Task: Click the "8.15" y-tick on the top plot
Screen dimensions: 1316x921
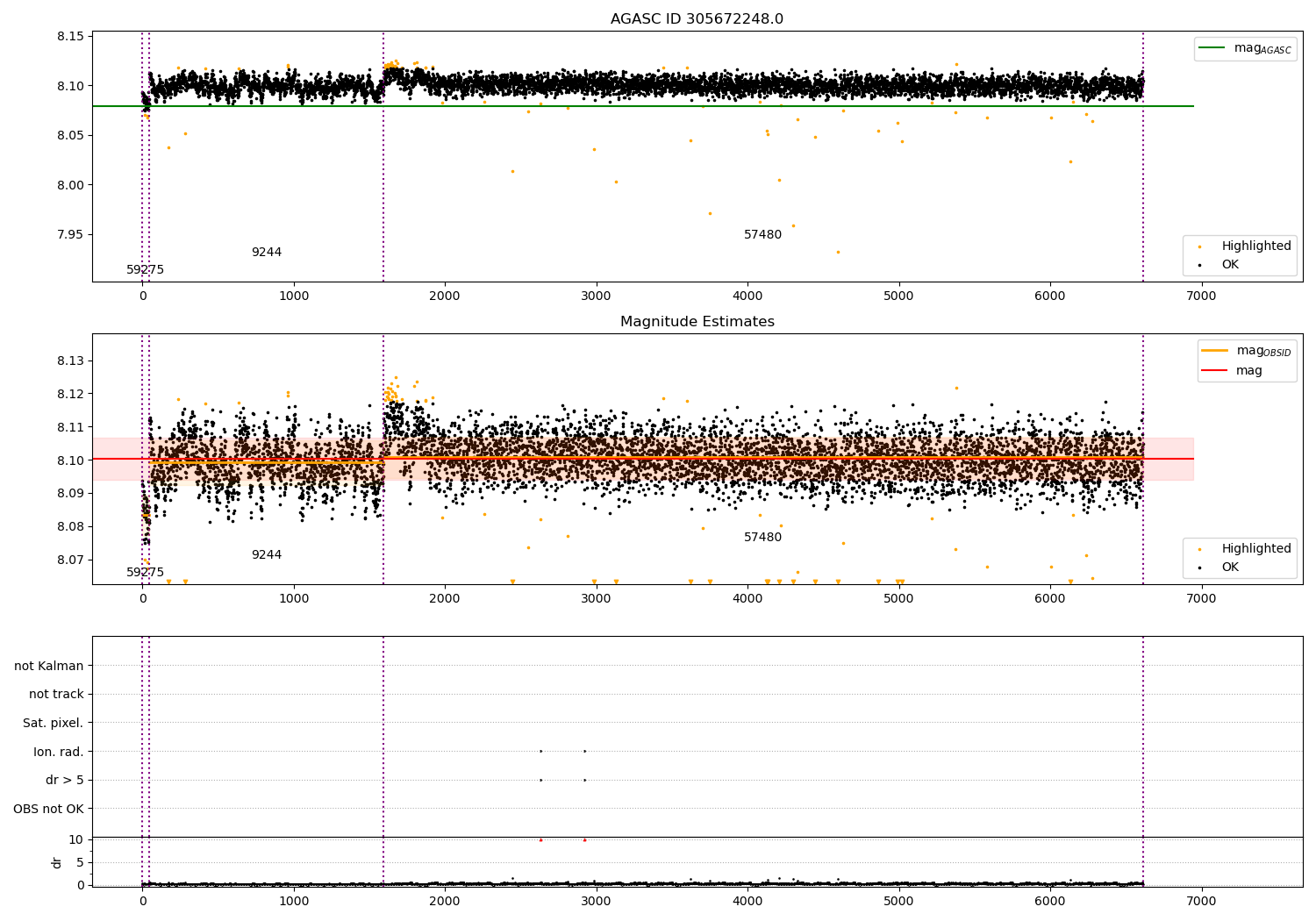Action: [70, 37]
